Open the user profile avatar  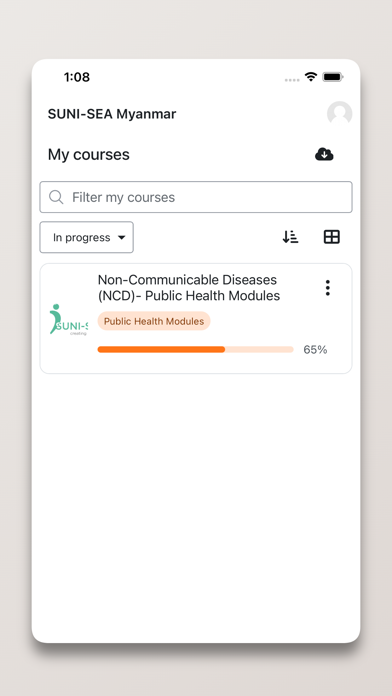point(340,114)
